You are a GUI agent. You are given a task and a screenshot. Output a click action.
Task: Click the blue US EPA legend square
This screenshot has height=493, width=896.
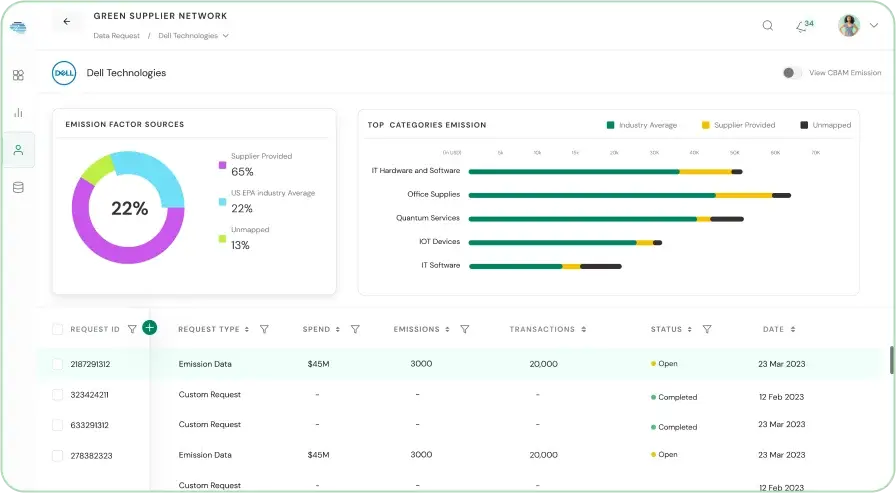(x=222, y=202)
